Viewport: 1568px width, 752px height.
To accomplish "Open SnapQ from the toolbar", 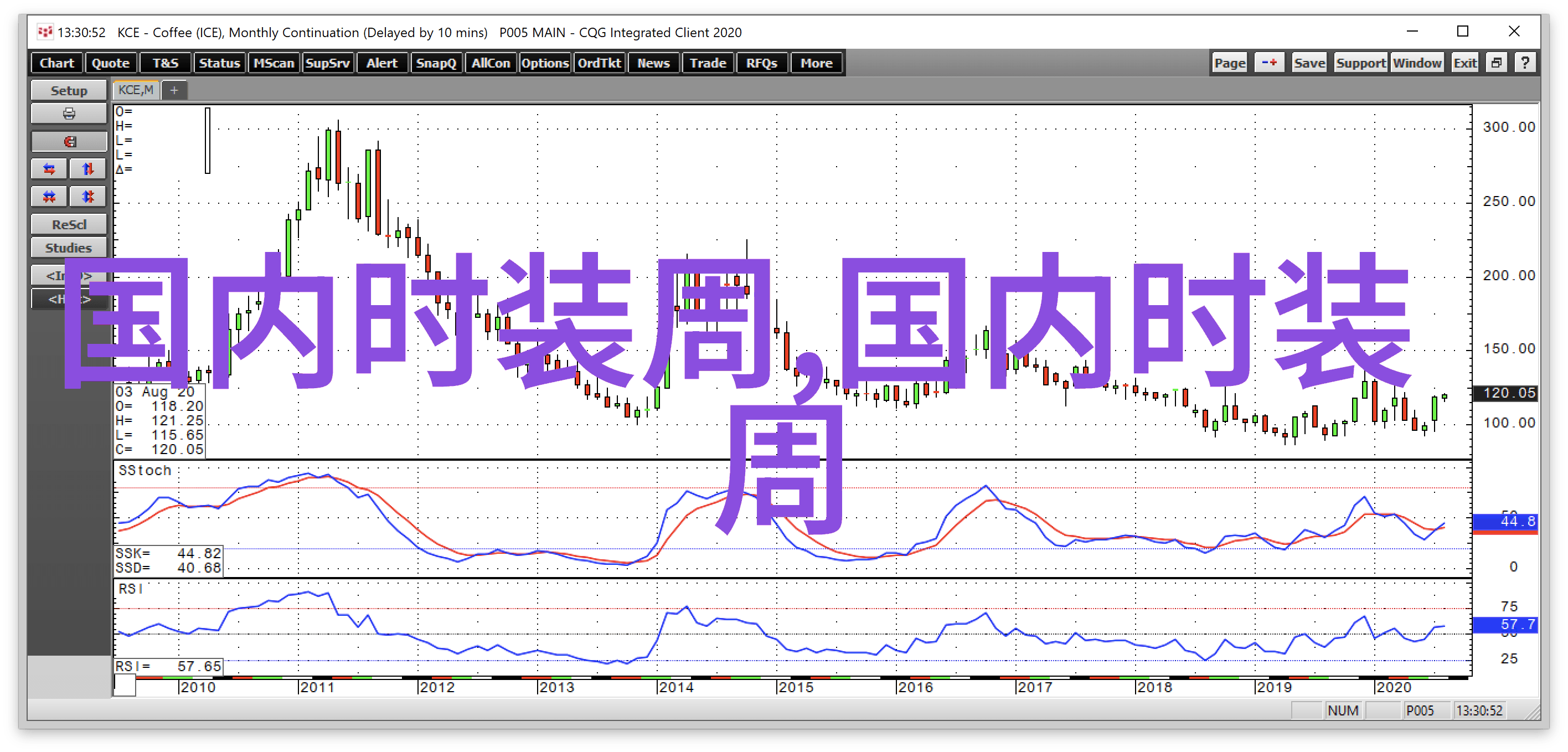I will 436,63.
